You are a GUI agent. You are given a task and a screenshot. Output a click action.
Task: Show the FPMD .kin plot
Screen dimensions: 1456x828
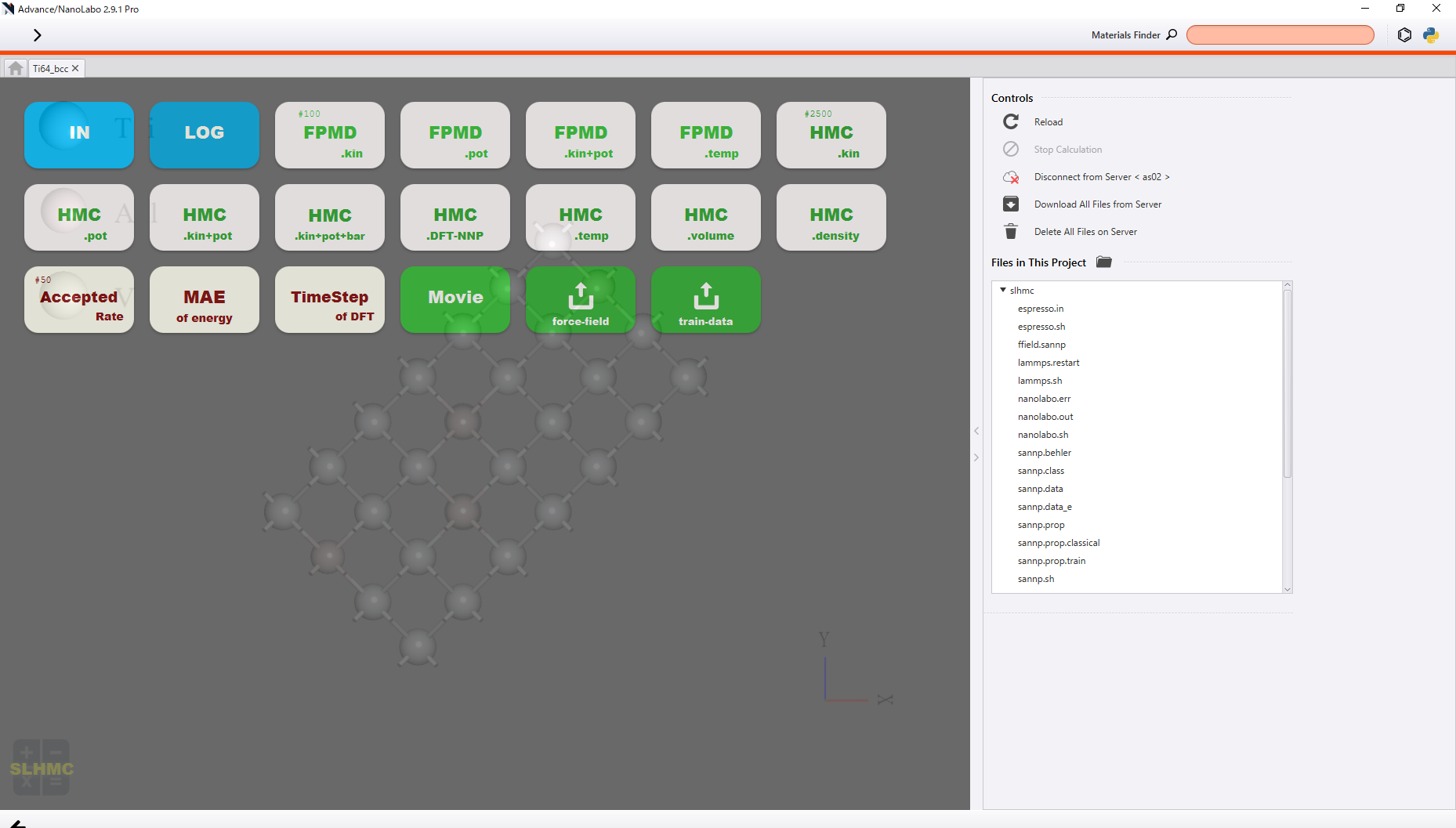(330, 135)
